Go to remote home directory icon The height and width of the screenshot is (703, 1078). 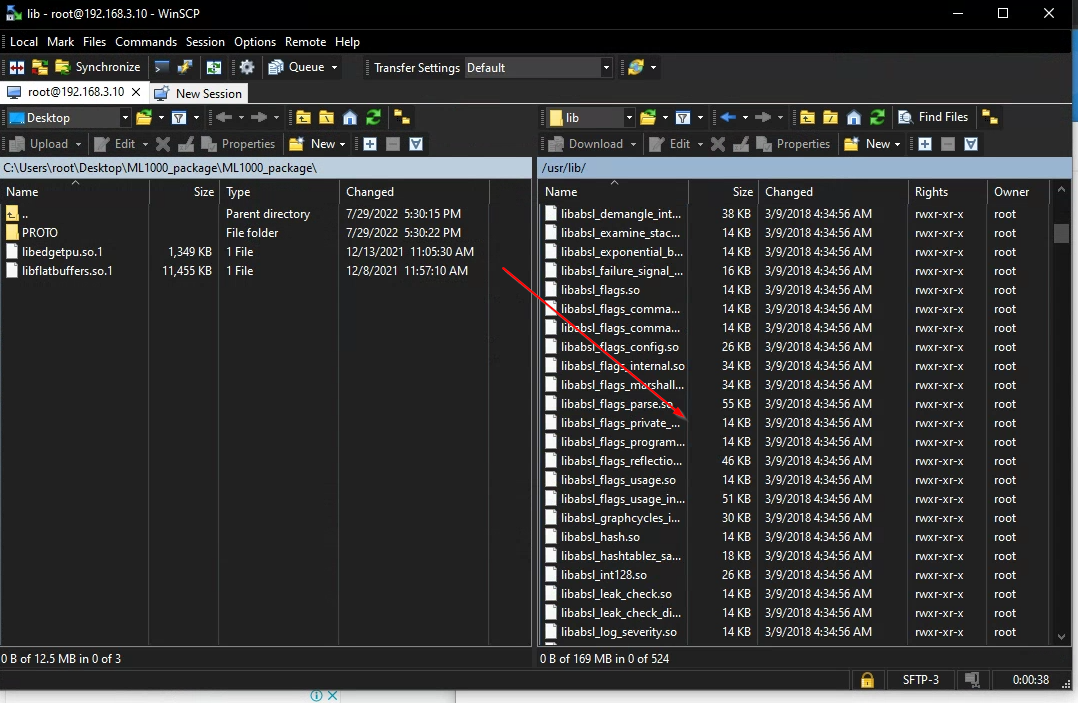854,118
